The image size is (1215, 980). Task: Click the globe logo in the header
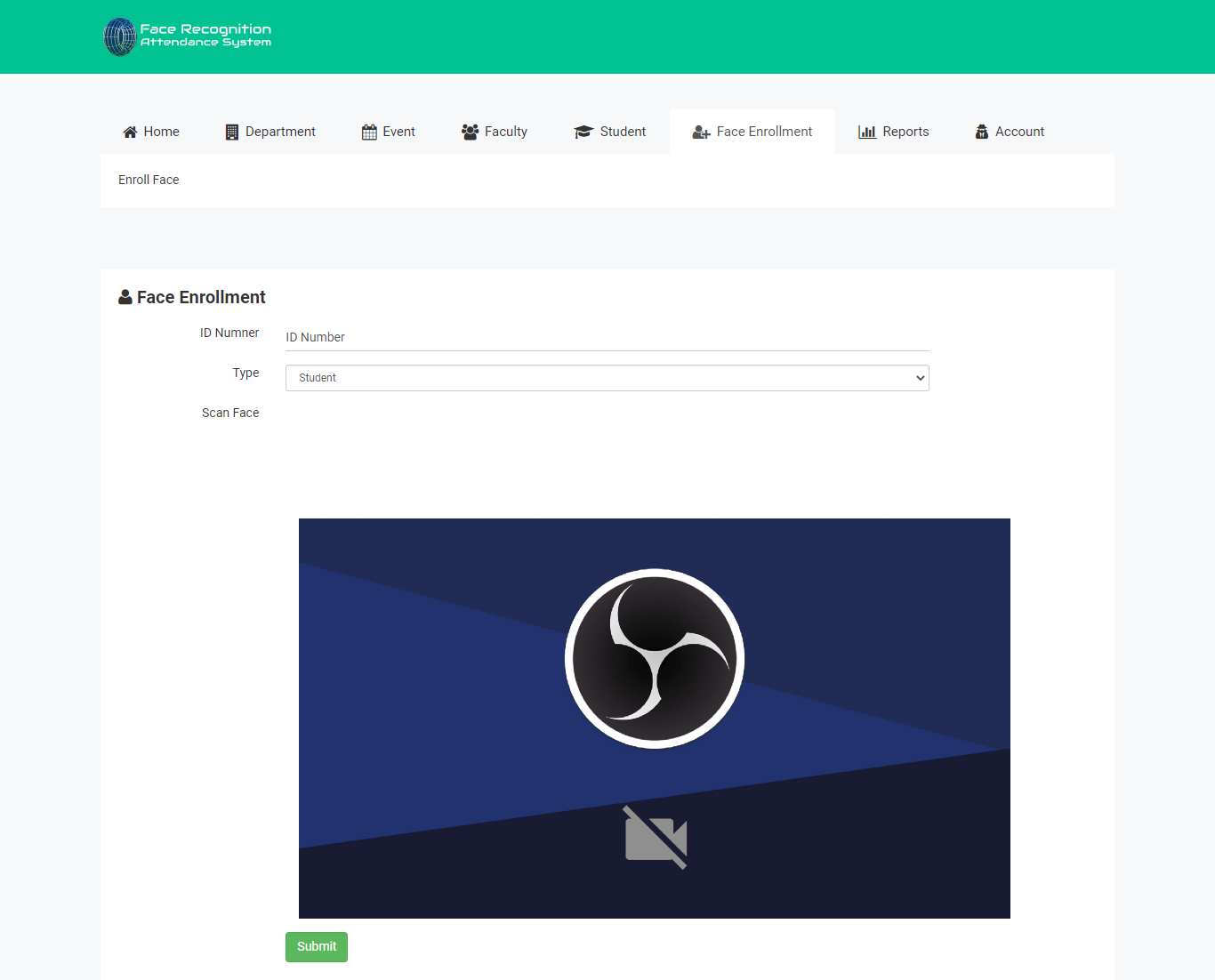120,36
